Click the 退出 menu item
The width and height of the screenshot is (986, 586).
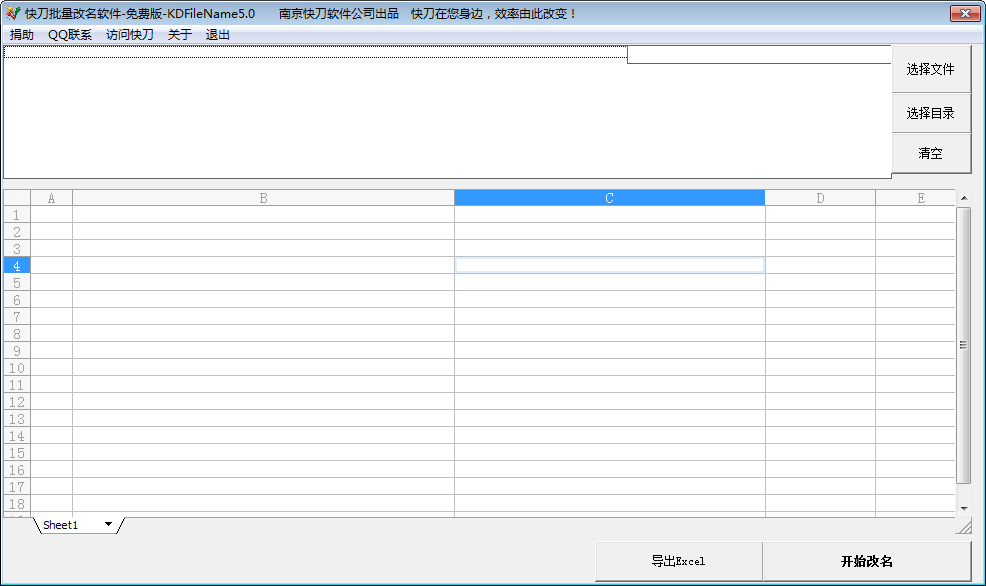(218, 35)
